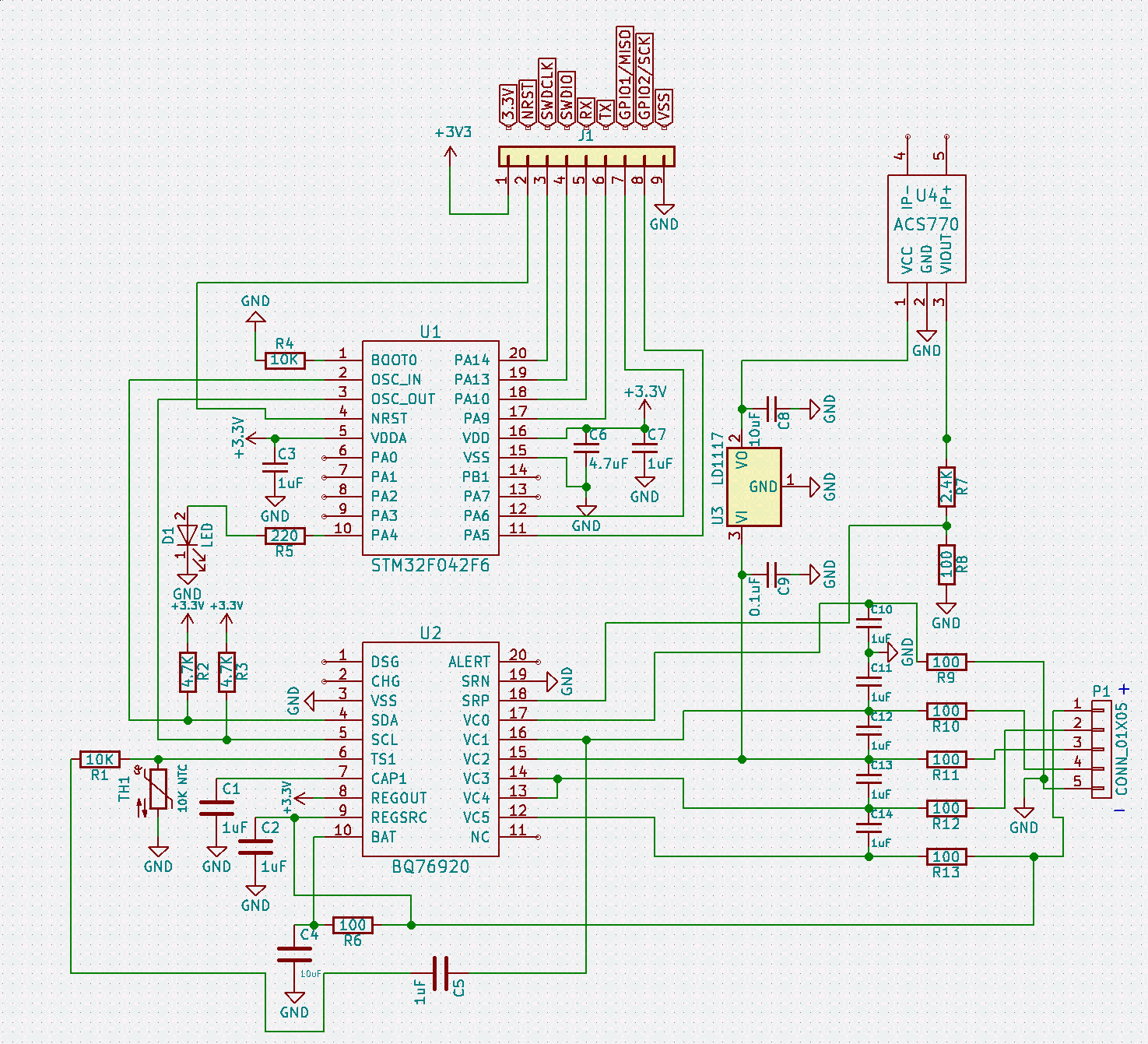Select resistor R12 100
The width and height of the screenshot is (1148, 1044).
pos(946,808)
